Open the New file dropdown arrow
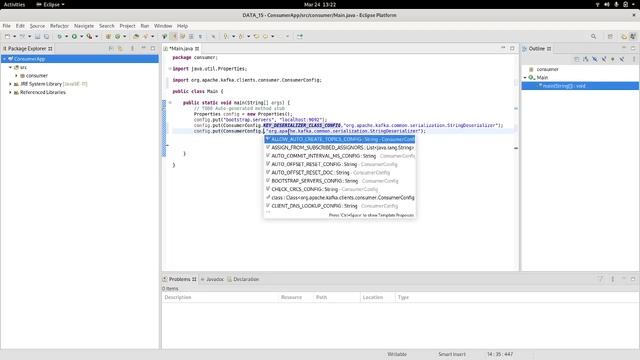Viewport: 640px width, 360px height. tap(14, 36)
